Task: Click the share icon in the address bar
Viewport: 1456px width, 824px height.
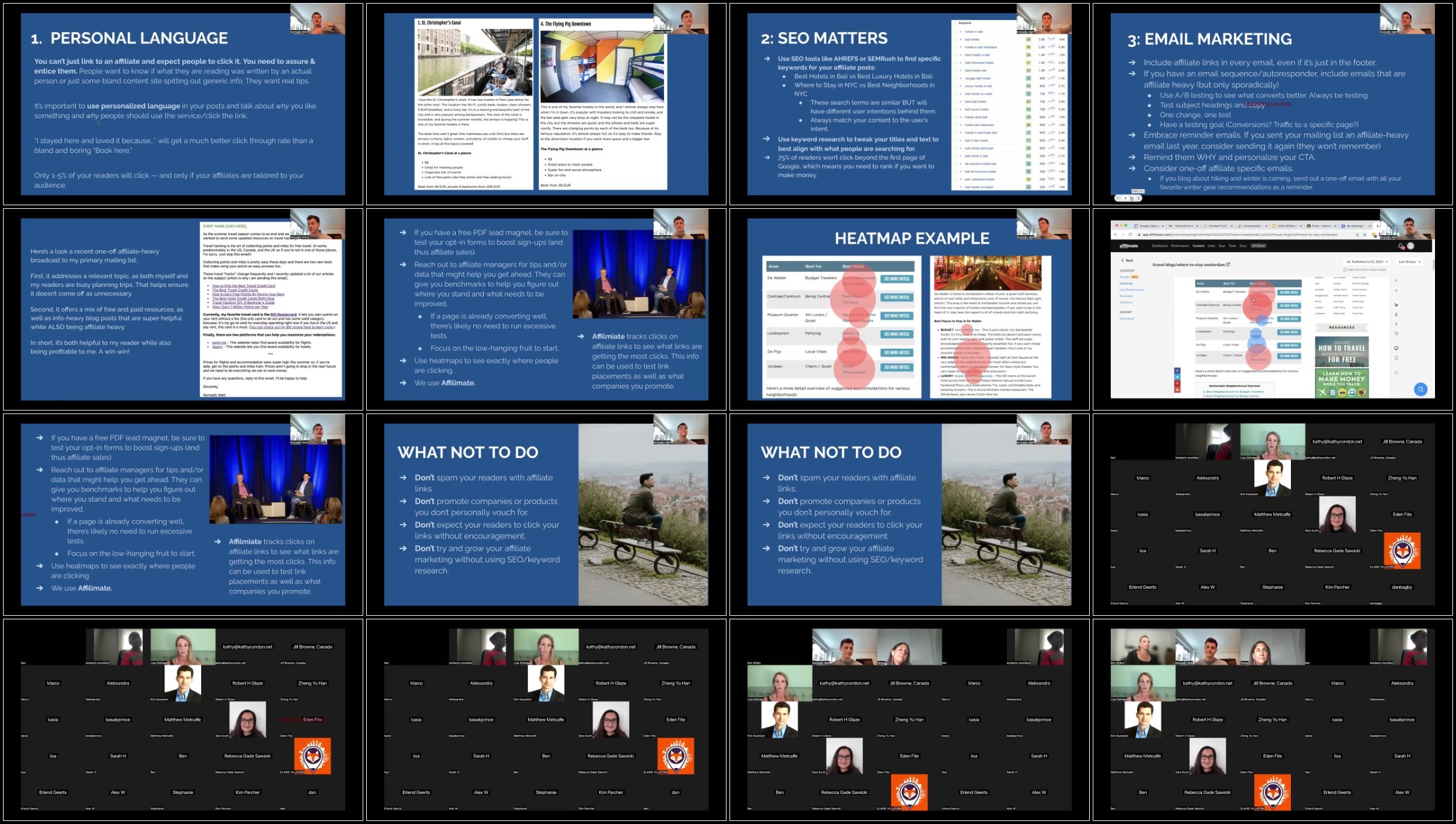Action: click(x=1358, y=235)
